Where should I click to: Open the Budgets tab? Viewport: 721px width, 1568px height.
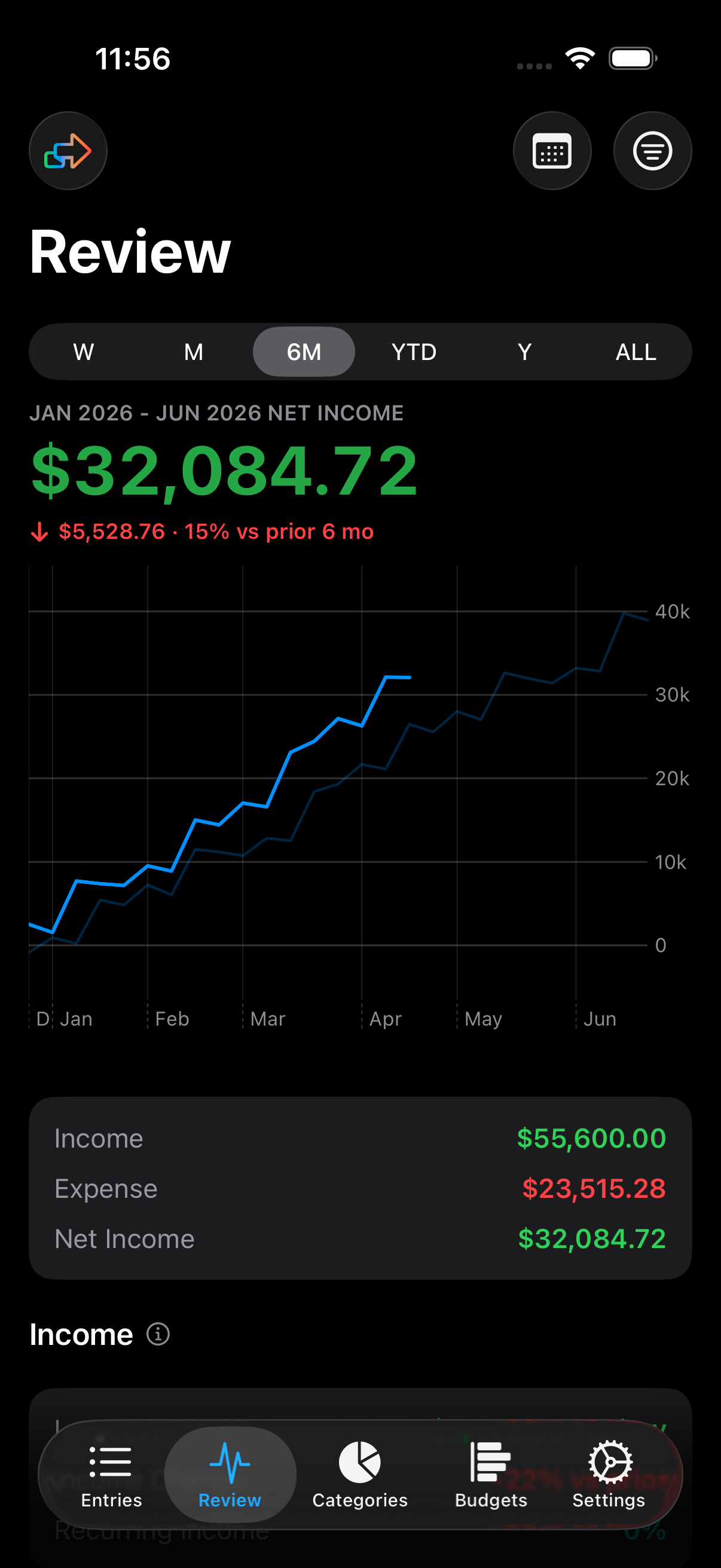pyautogui.click(x=490, y=1474)
